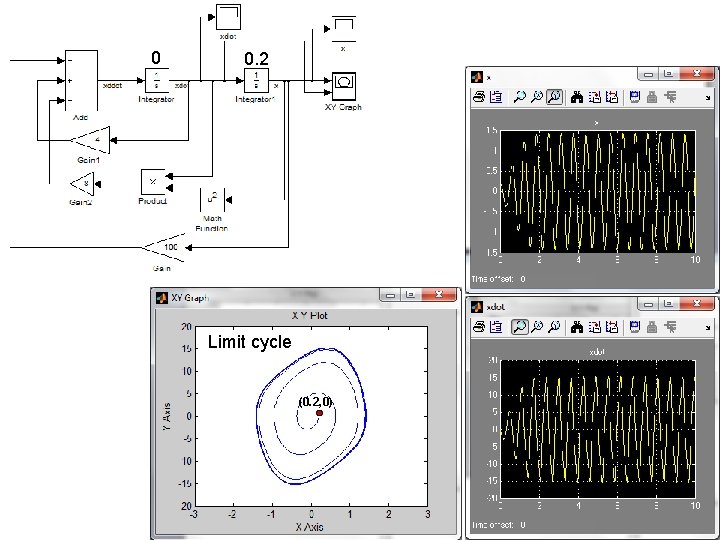Image resolution: width=720 pixels, height=540 pixels.
Task: Click Autoscale binoculars icon in the x scope window
Action: 577,97
